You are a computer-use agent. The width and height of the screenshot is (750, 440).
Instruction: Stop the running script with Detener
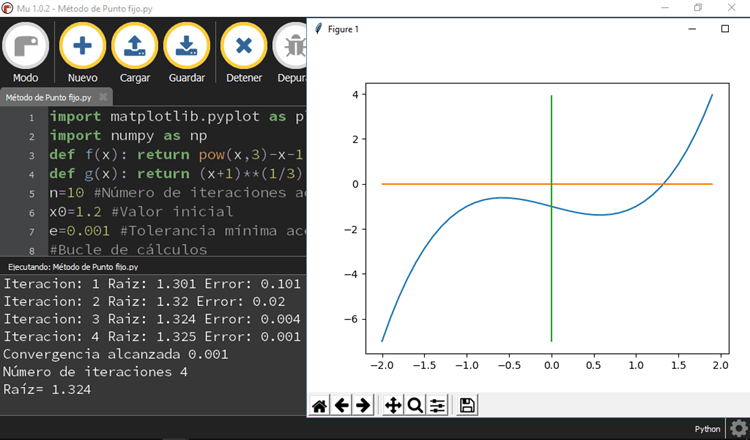[243, 52]
